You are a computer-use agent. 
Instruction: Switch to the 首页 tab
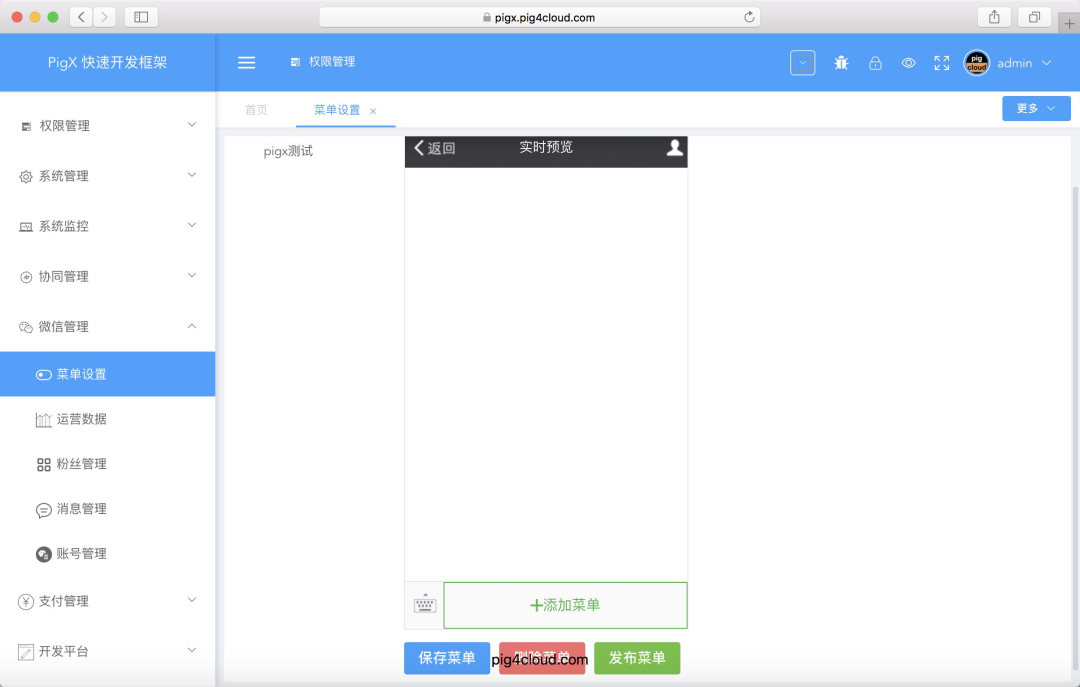pos(256,110)
